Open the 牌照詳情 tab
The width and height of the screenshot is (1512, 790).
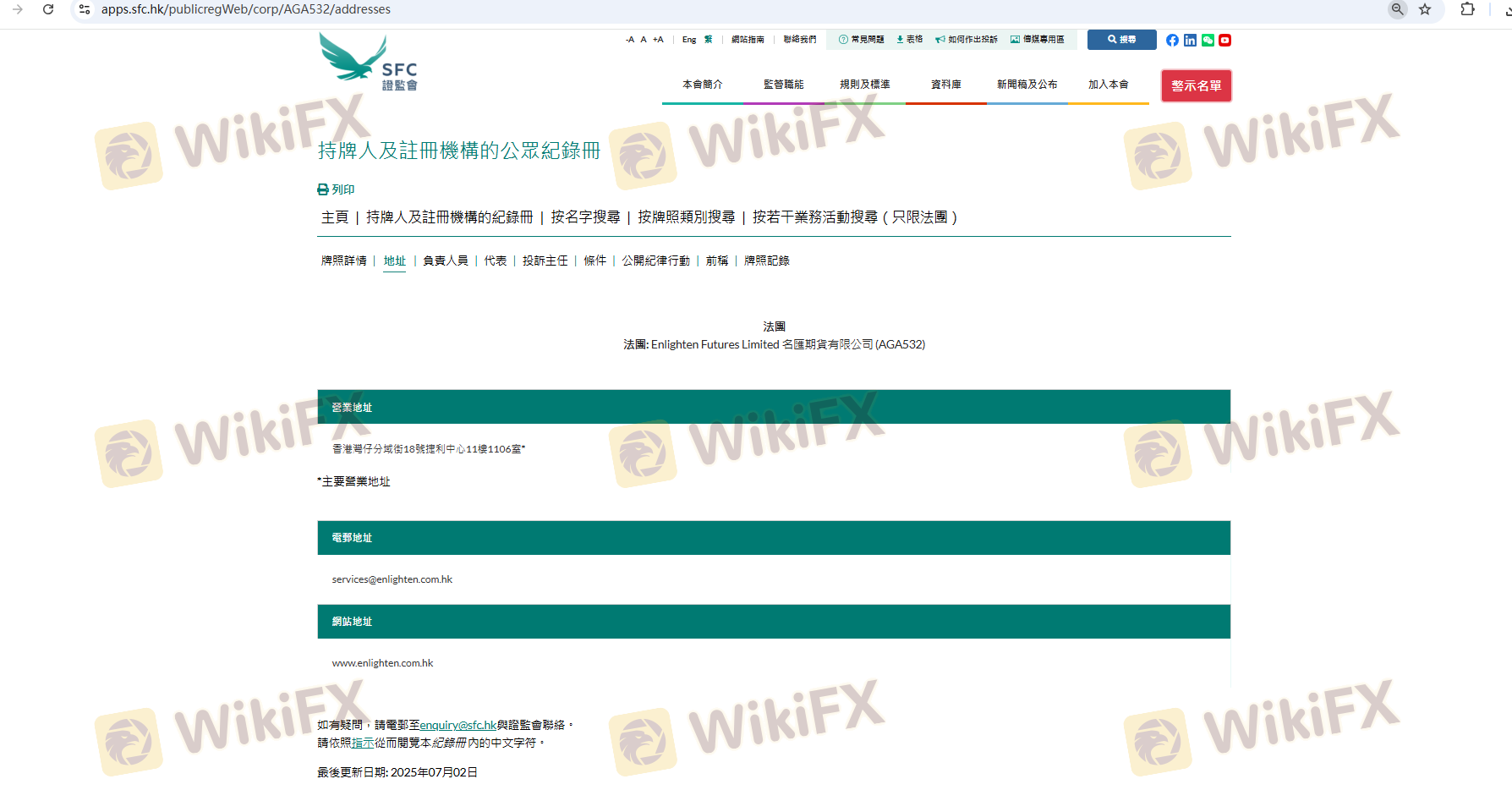tap(343, 261)
